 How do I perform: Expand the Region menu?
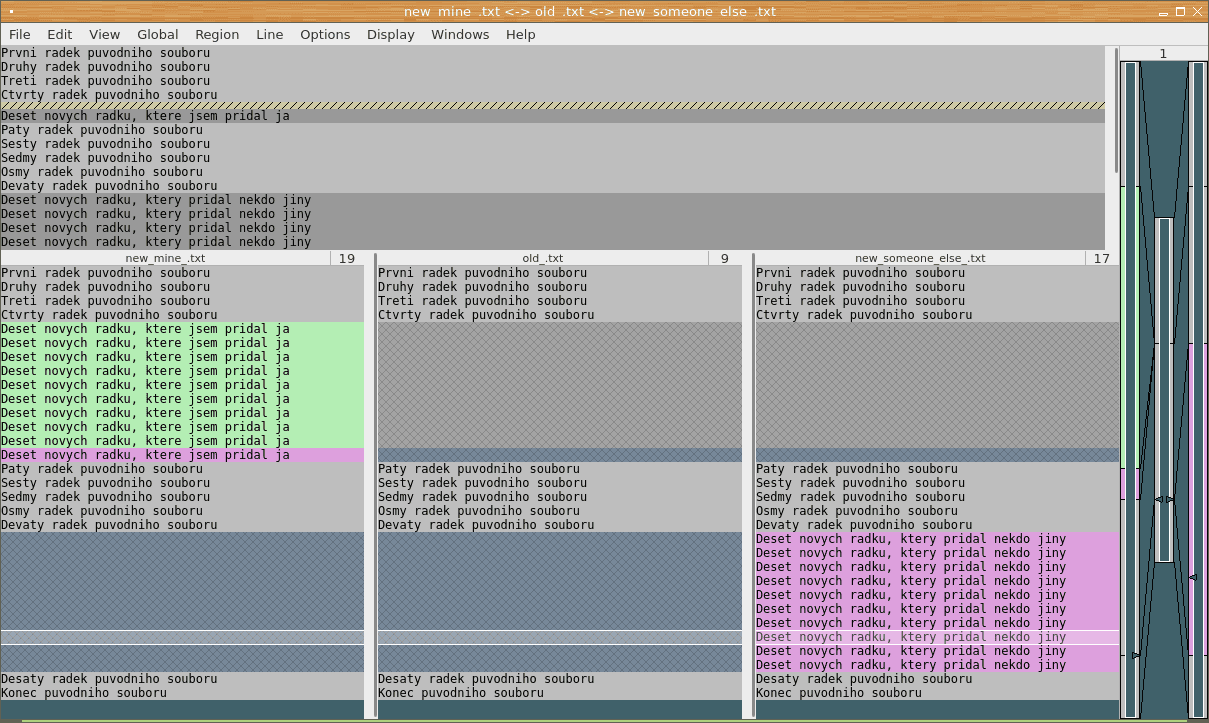(217, 34)
